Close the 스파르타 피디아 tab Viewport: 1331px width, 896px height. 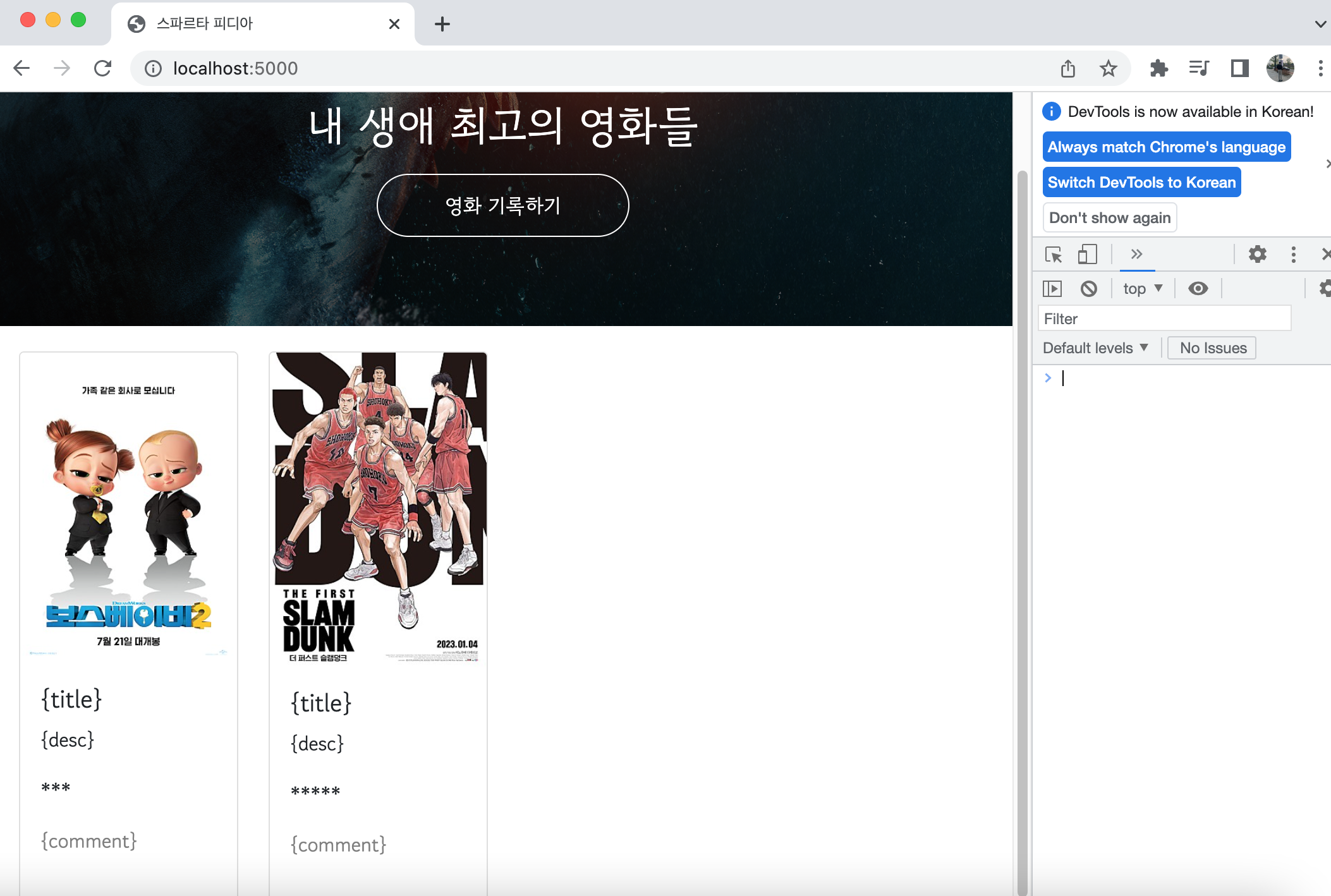click(394, 24)
